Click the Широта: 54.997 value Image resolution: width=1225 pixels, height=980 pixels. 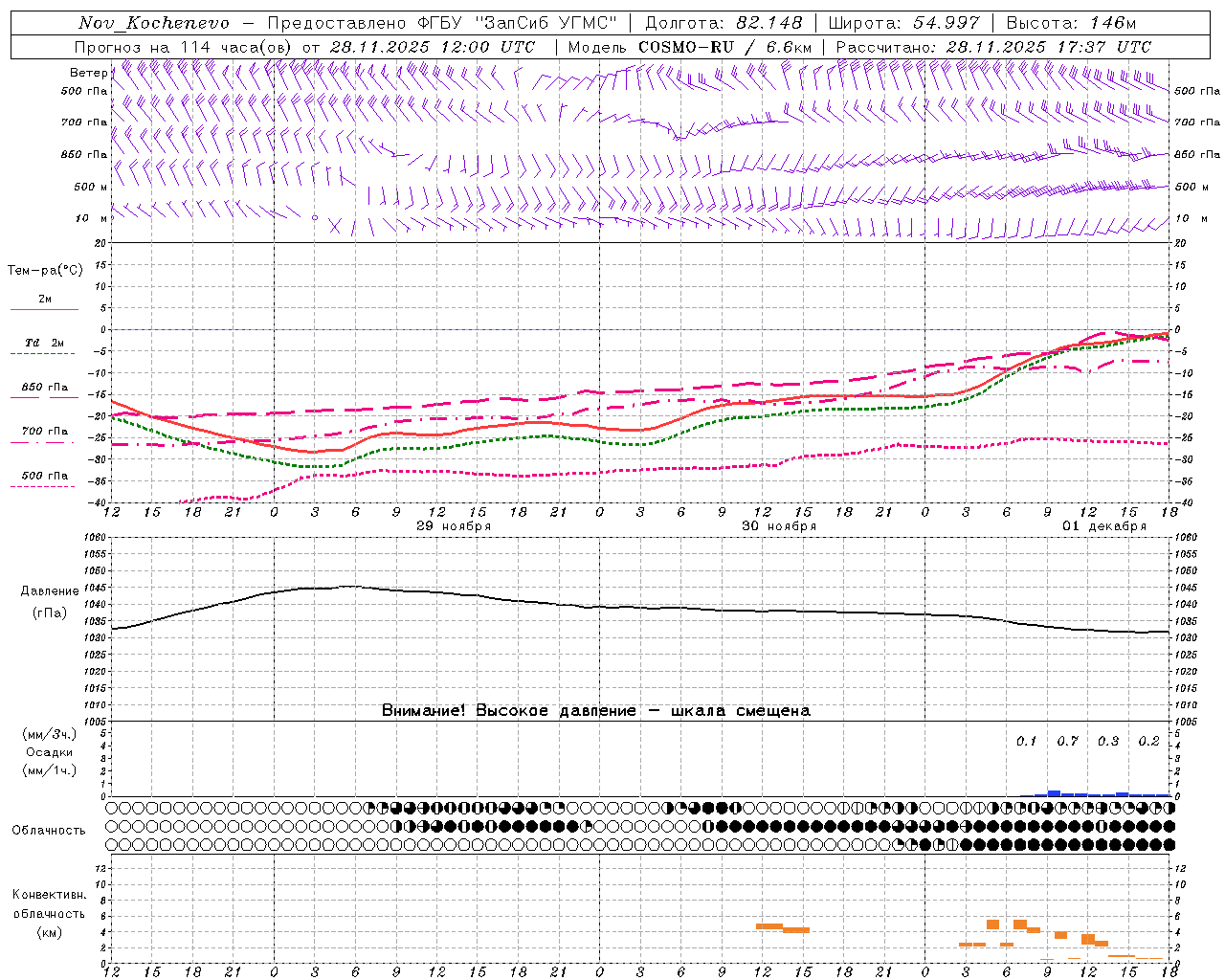tap(904, 23)
